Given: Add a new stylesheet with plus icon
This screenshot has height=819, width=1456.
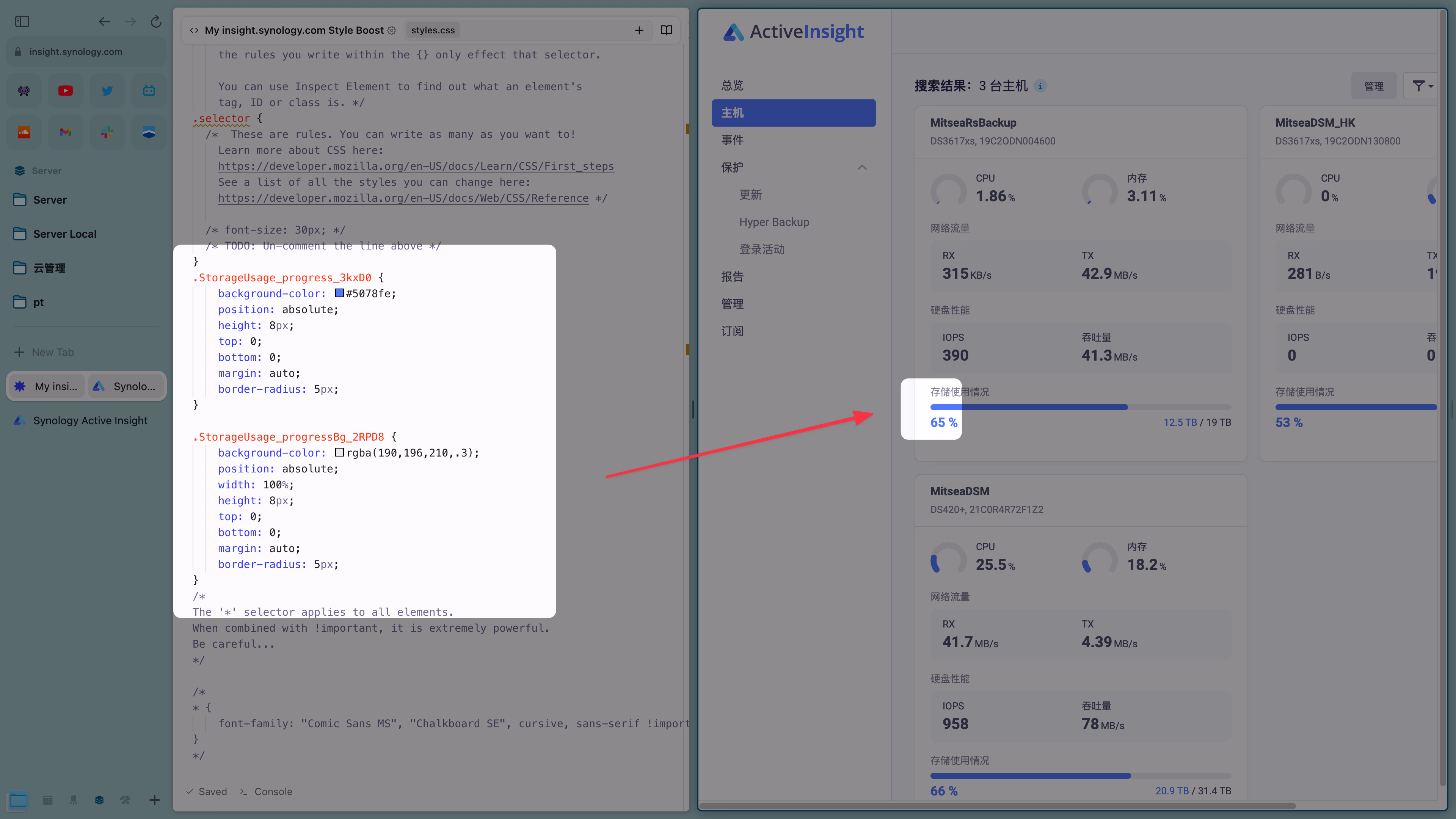Looking at the screenshot, I should tap(639, 30).
